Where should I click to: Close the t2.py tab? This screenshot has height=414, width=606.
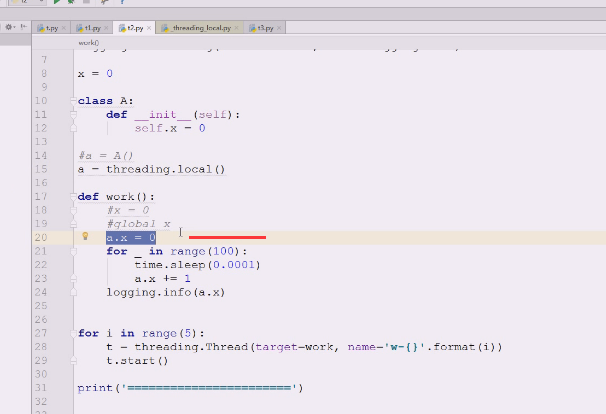coord(149,28)
